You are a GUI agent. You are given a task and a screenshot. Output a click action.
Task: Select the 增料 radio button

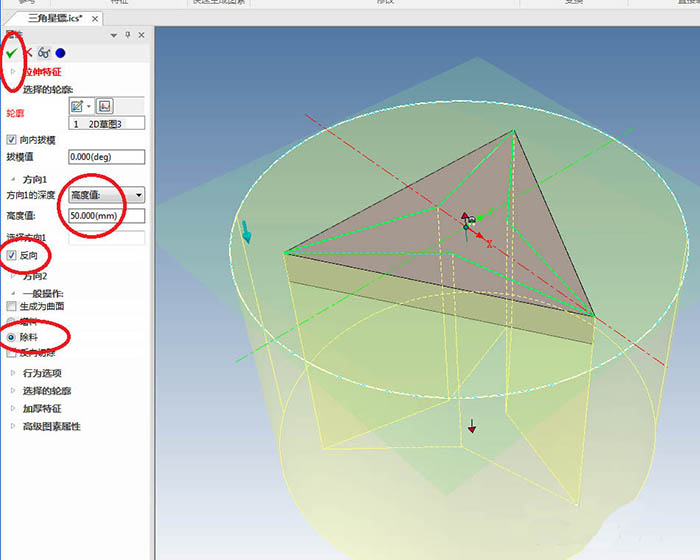12,322
